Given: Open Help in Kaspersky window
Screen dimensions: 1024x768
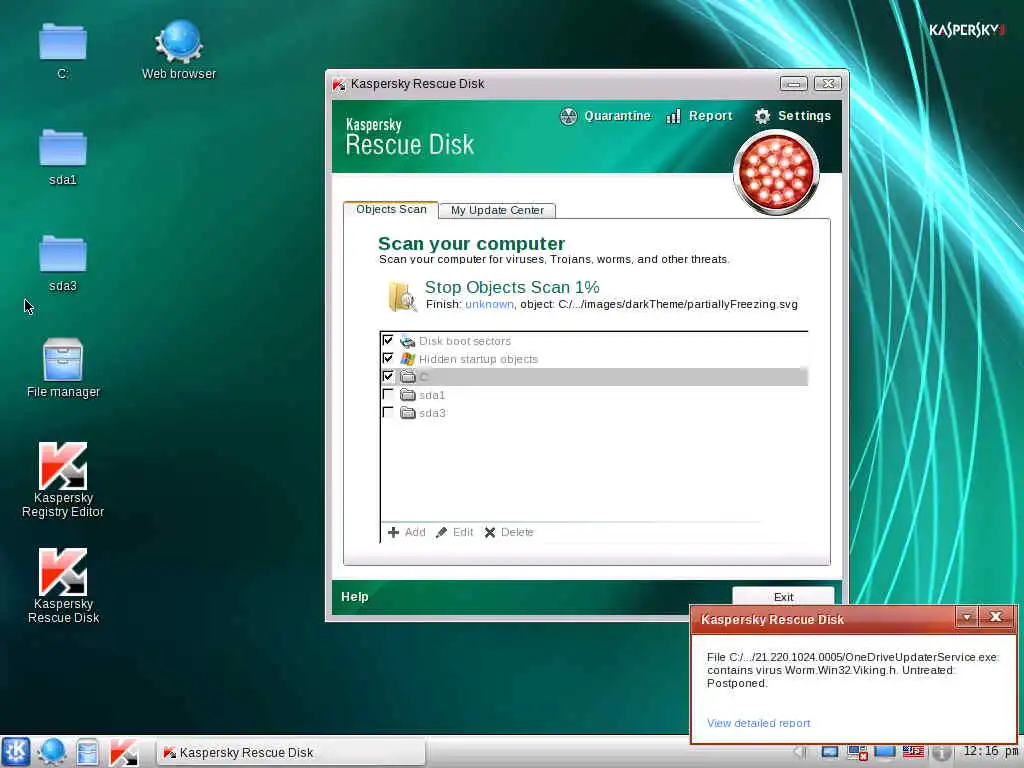Looking at the screenshot, I should point(355,597).
